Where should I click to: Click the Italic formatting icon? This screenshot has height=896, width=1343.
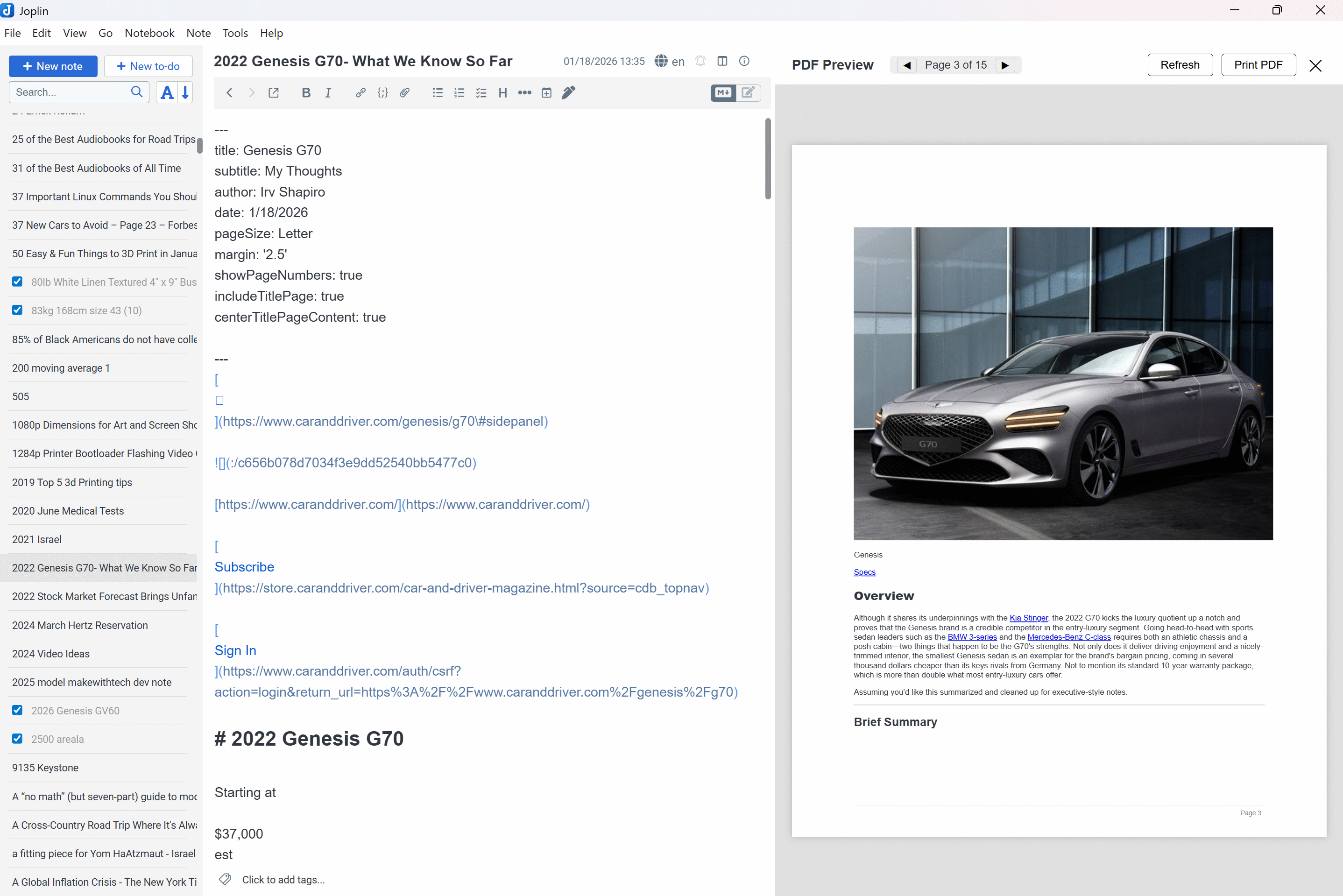coord(328,92)
